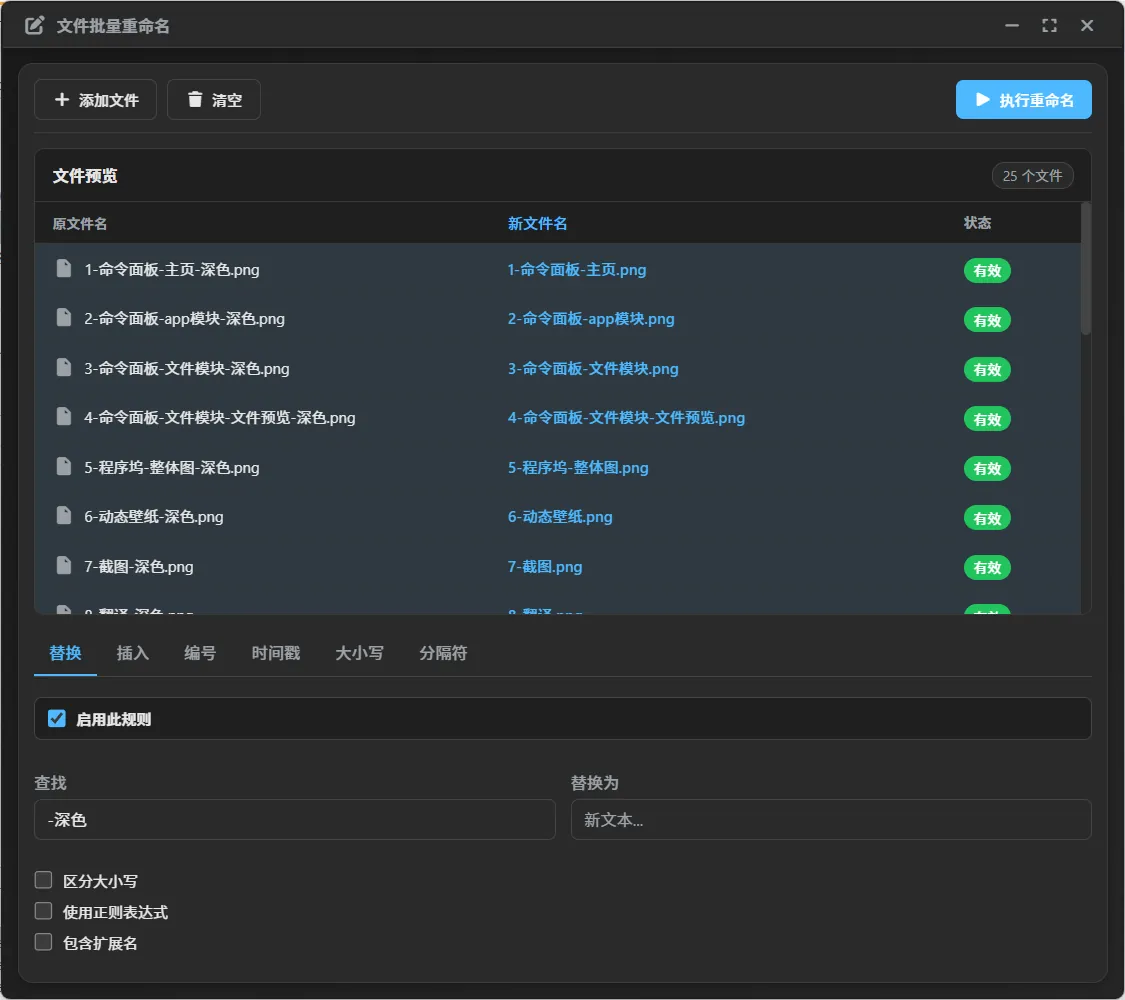Click the 状态 column header

pyautogui.click(x=977, y=223)
